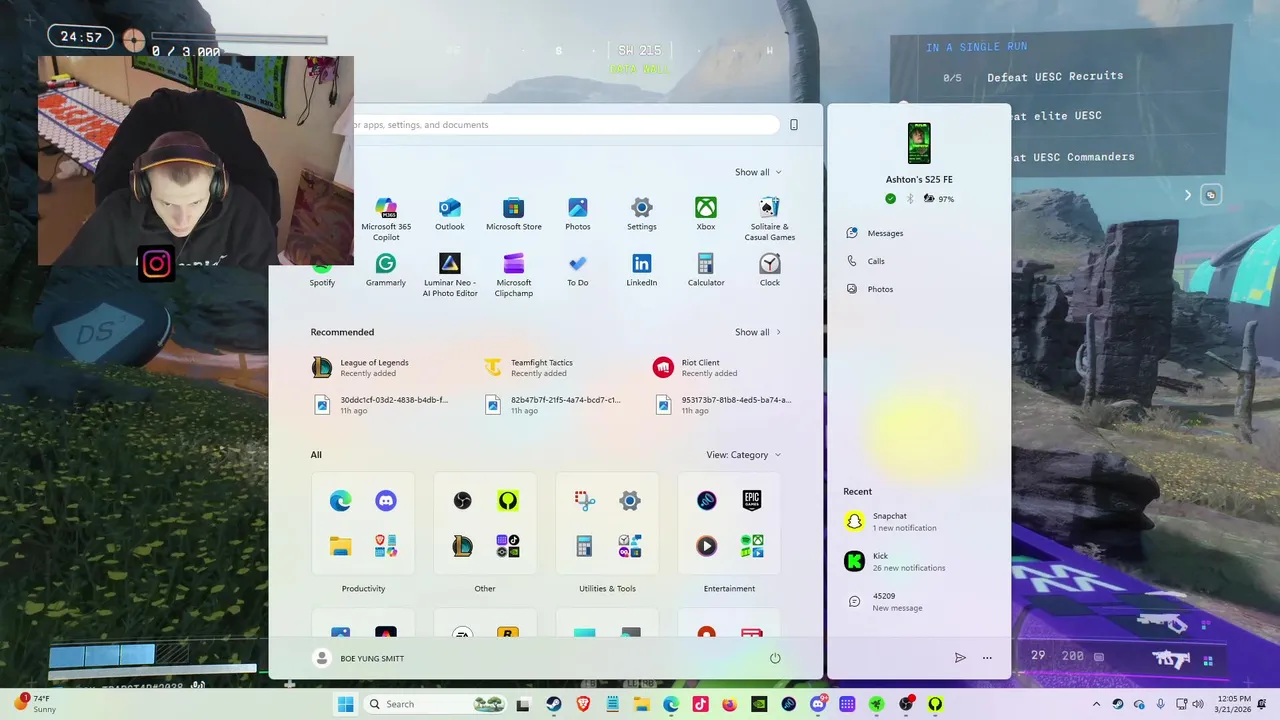The height and width of the screenshot is (720, 1280).
Task: Launch Grammarly from pinned apps
Action: (x=386, y=270)
